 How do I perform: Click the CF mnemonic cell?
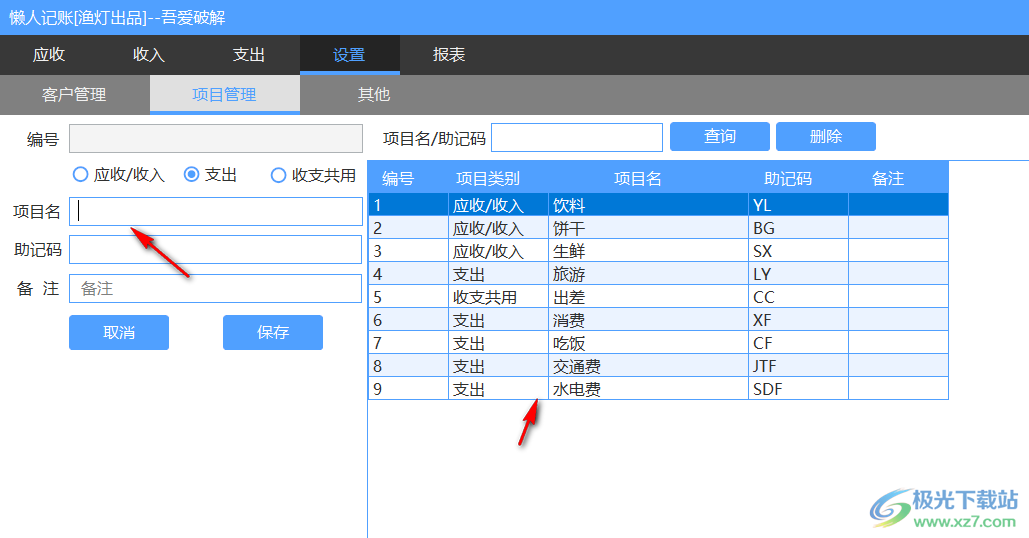click(x=798, y=342)
